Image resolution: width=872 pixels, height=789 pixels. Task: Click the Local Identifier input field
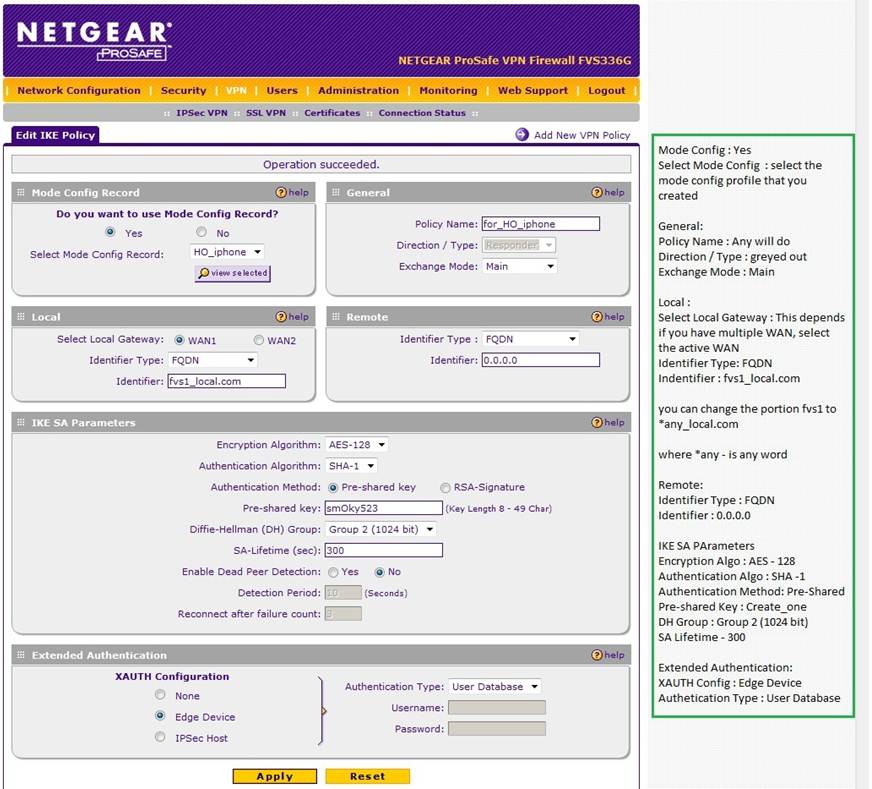click(x=226, y=381)
